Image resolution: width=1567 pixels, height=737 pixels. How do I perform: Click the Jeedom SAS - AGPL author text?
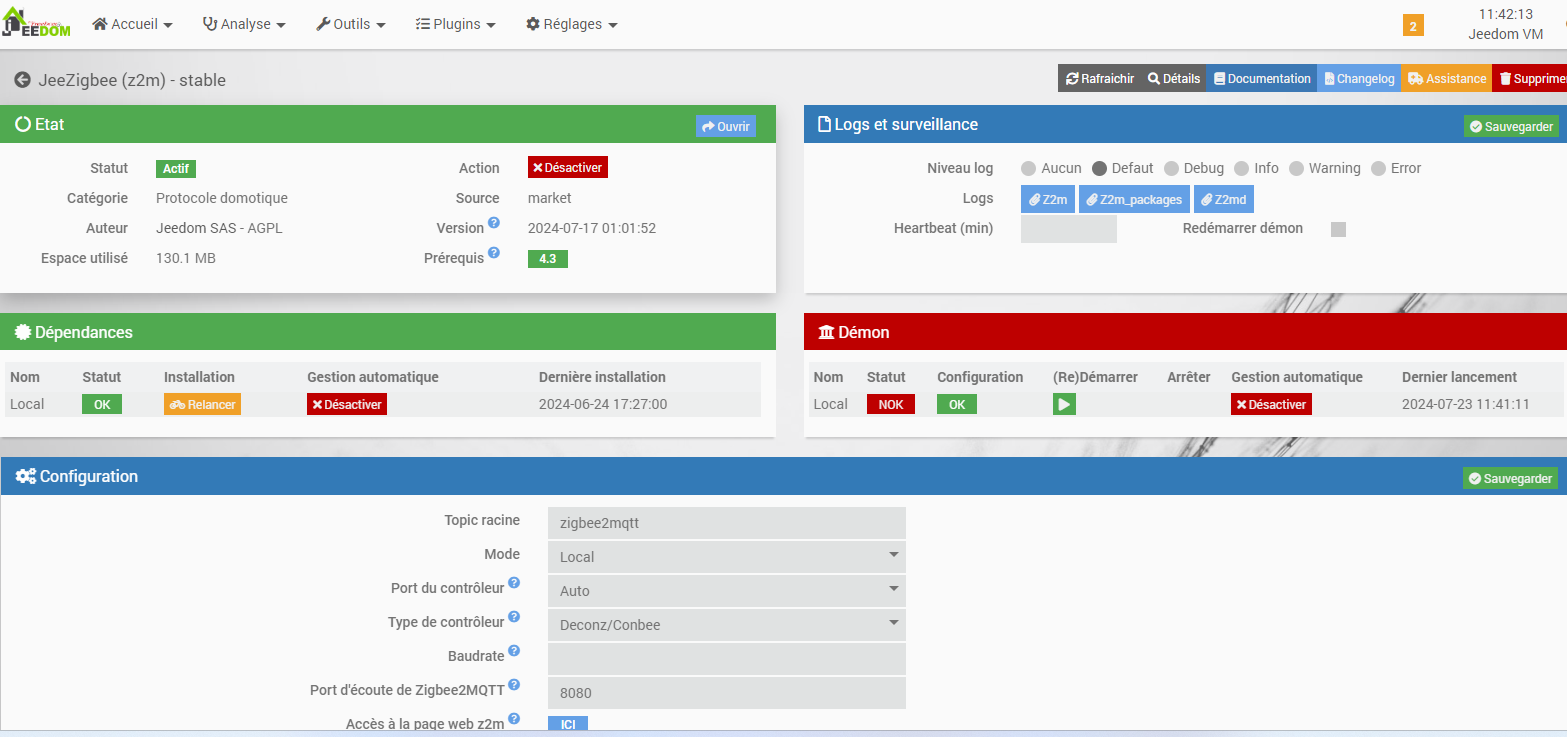click(220, 228)
